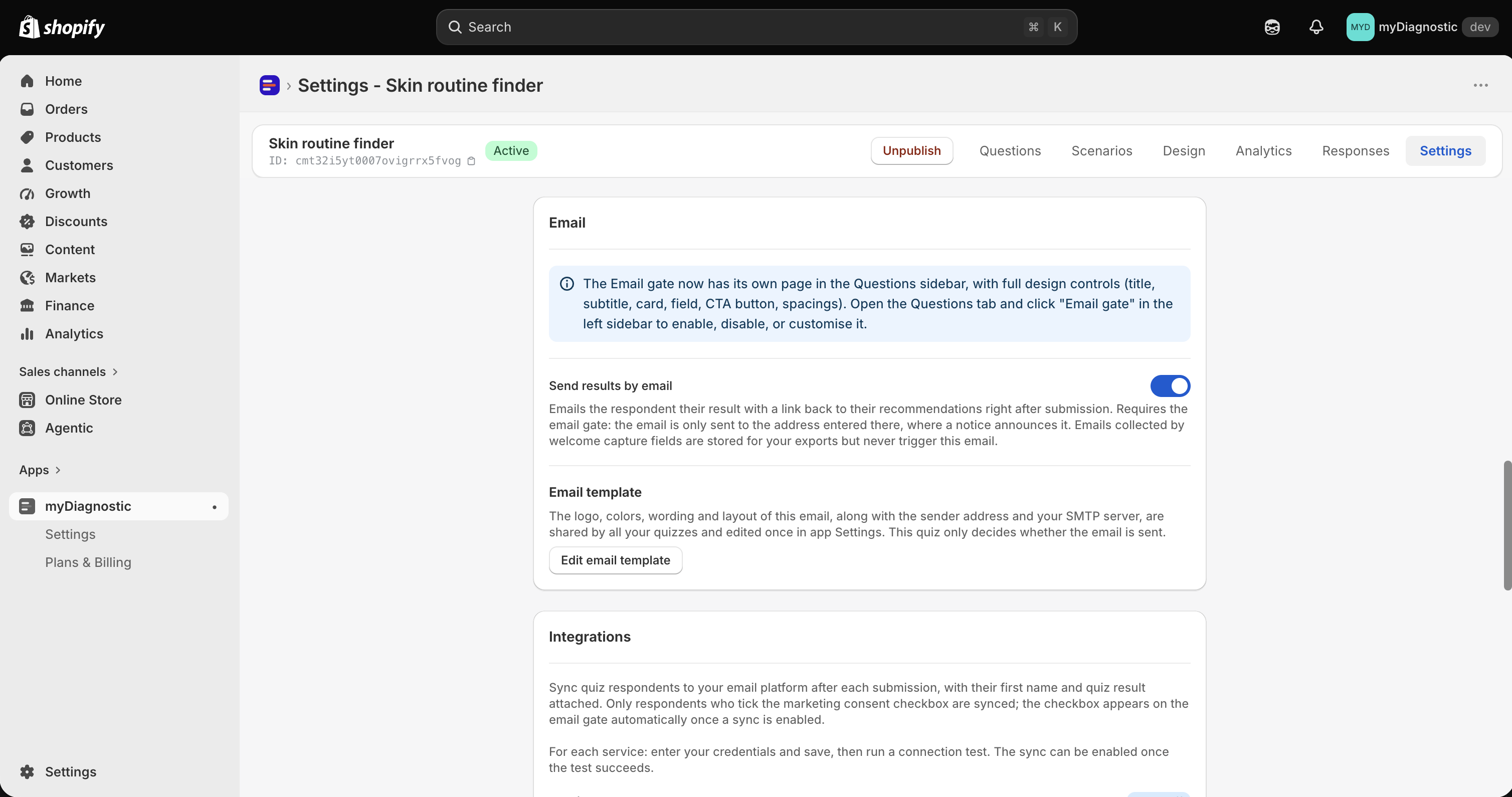Viewport: 1512px width, 797px height.
Task: Switch to the Questions tab
Action: (x=1010, y=151)
